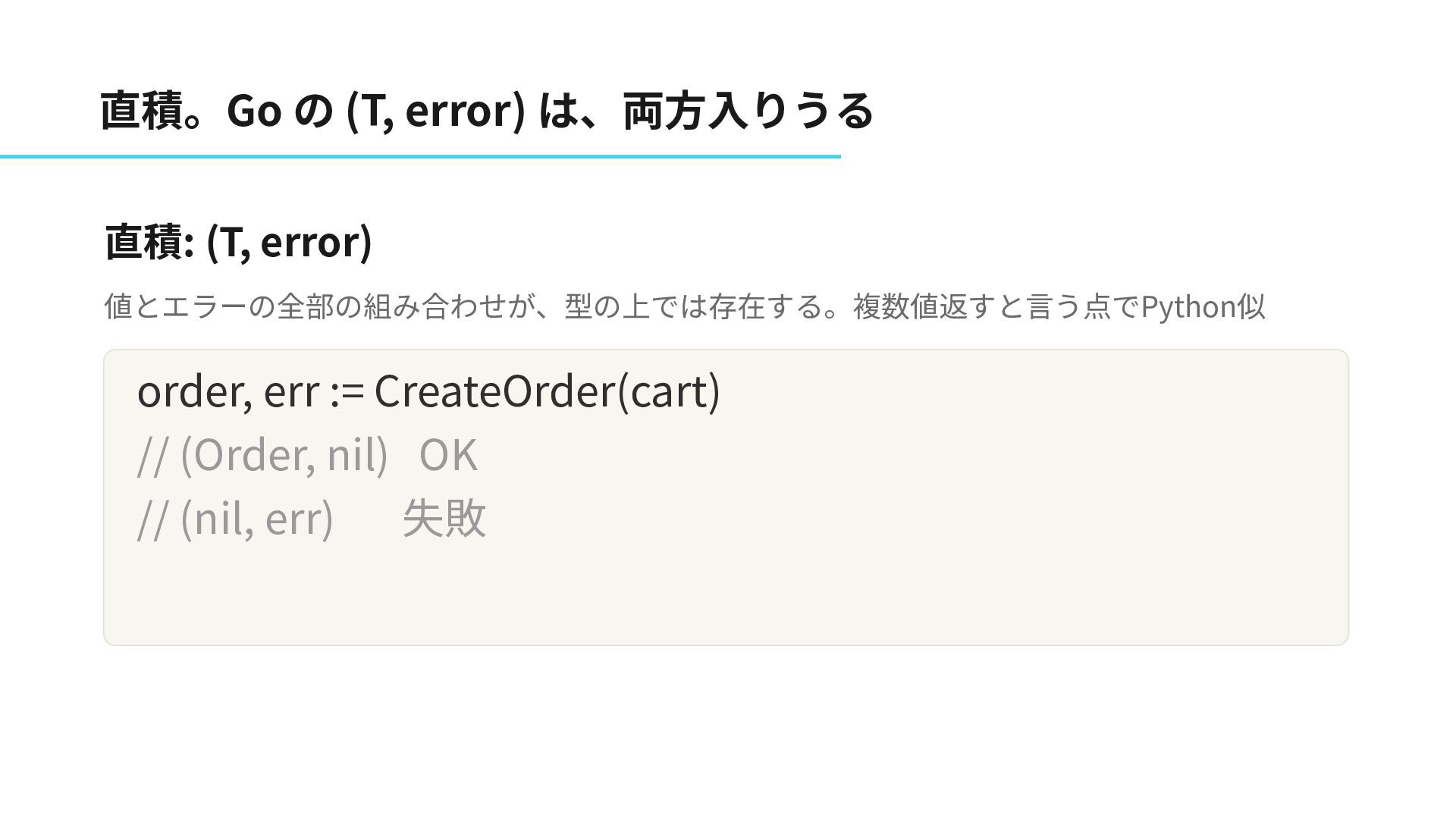Click the := operator in the code

347,392
